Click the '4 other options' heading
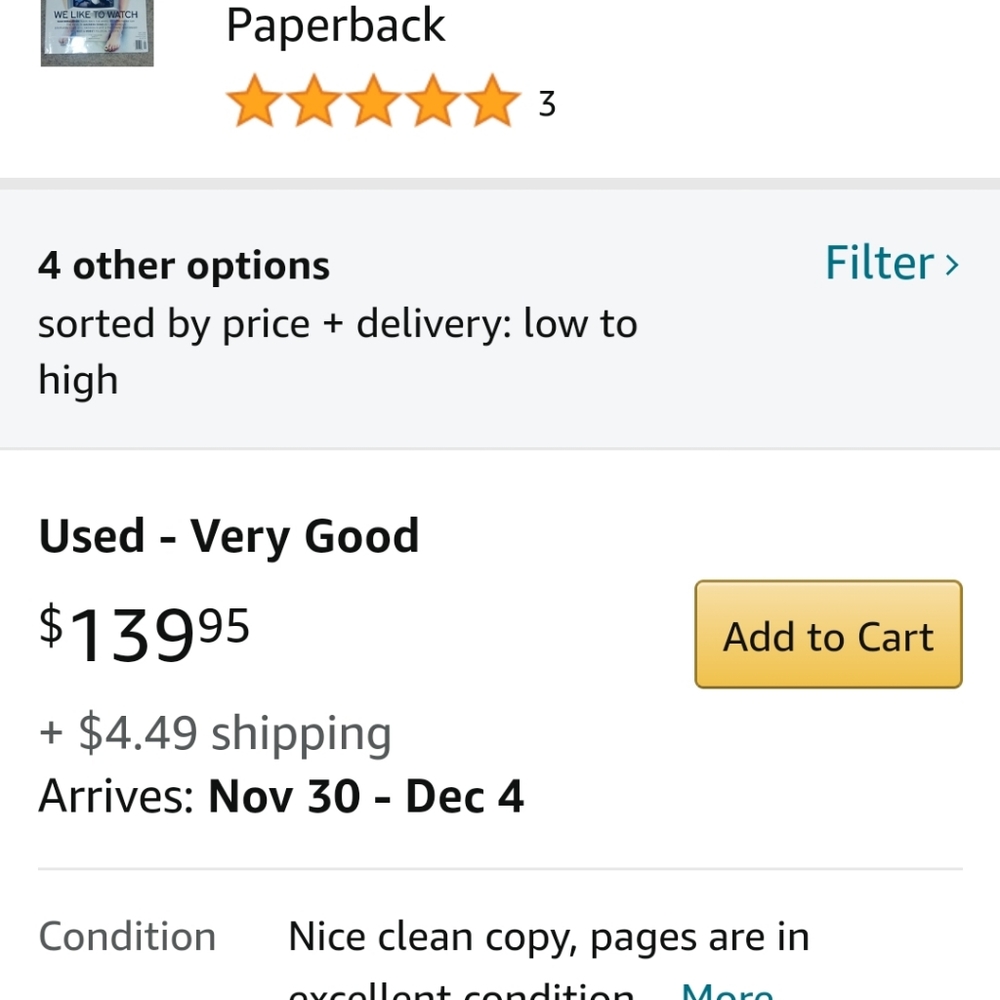Screen dimensions: 1000x1000 click(x=184, y=266)
